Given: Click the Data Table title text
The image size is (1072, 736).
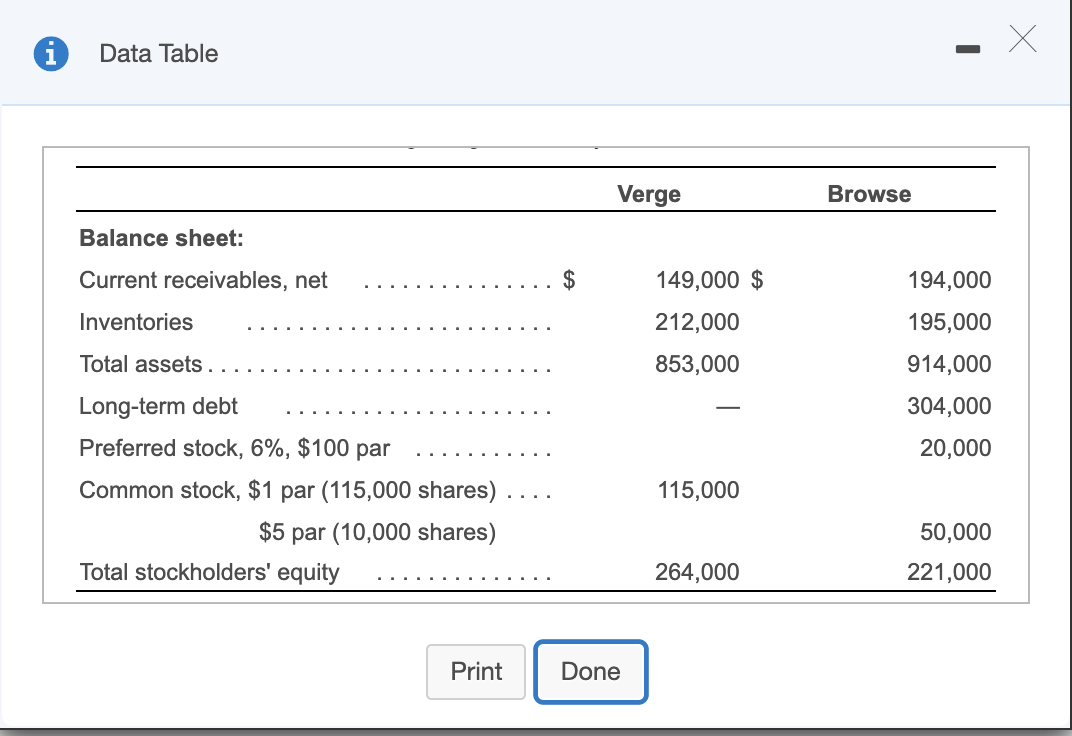Looking at the screenshot, I should click(x=157, y=54).
